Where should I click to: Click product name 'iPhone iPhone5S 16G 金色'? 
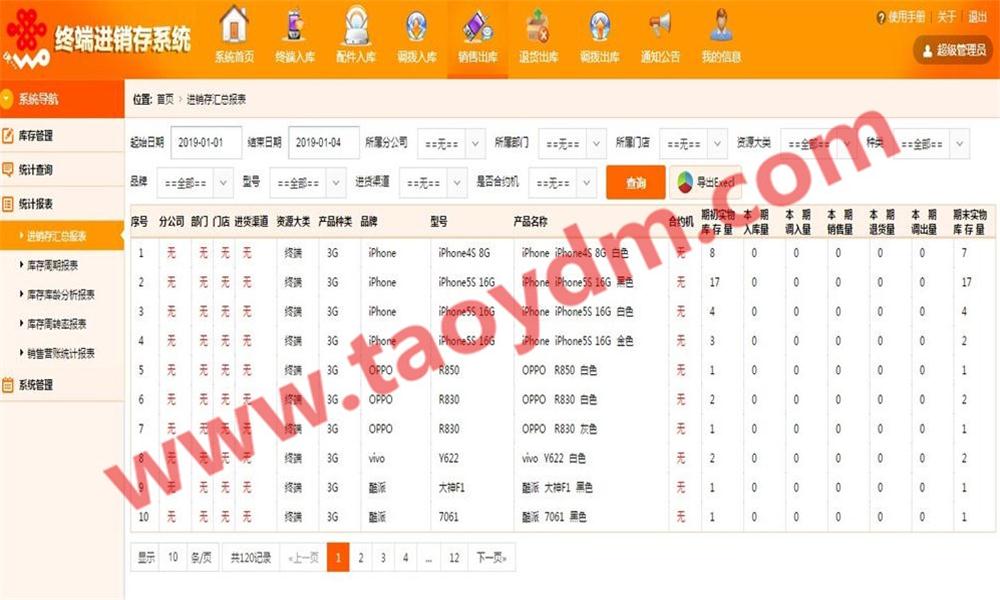(577, 341)
